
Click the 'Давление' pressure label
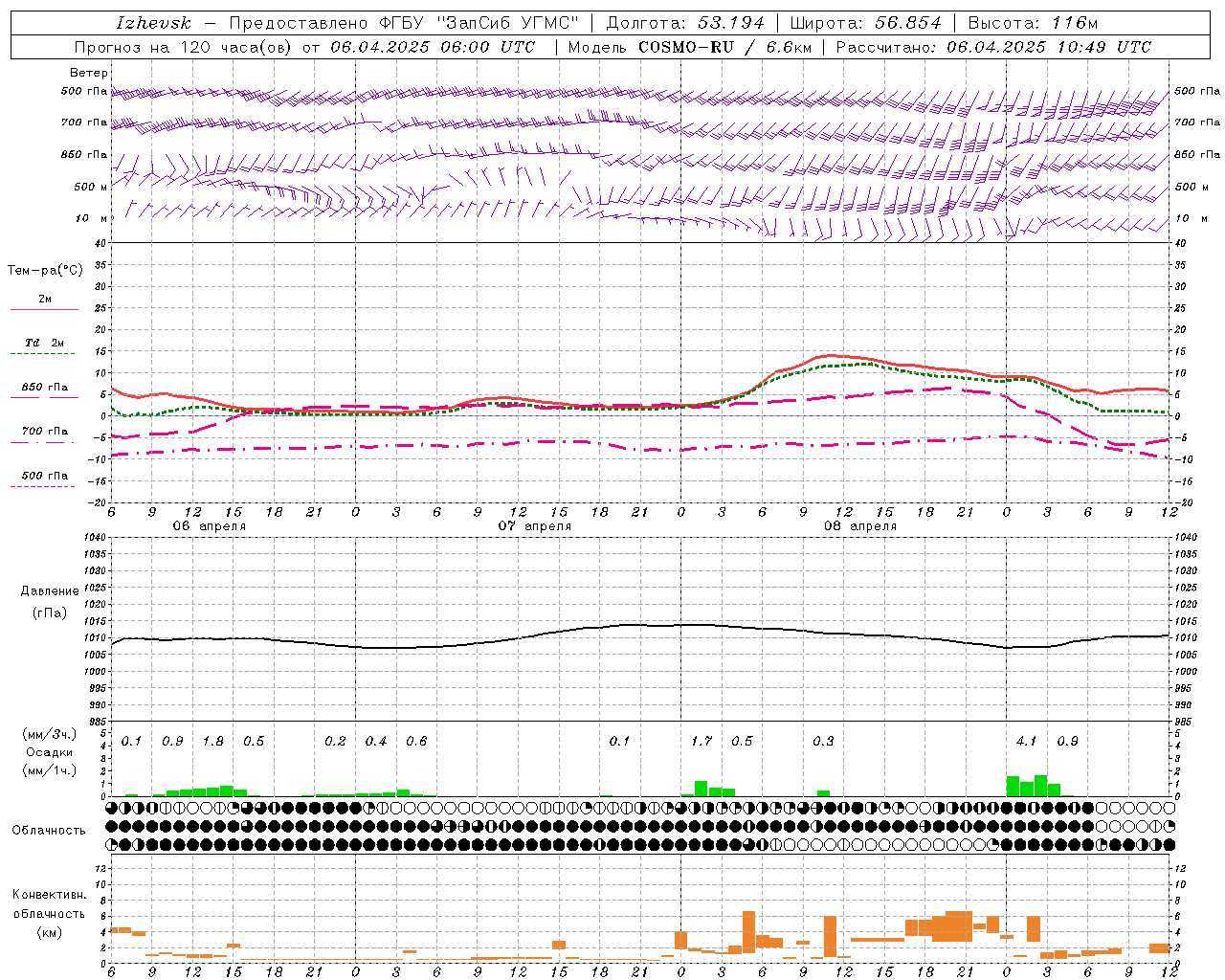click(50, 591)
